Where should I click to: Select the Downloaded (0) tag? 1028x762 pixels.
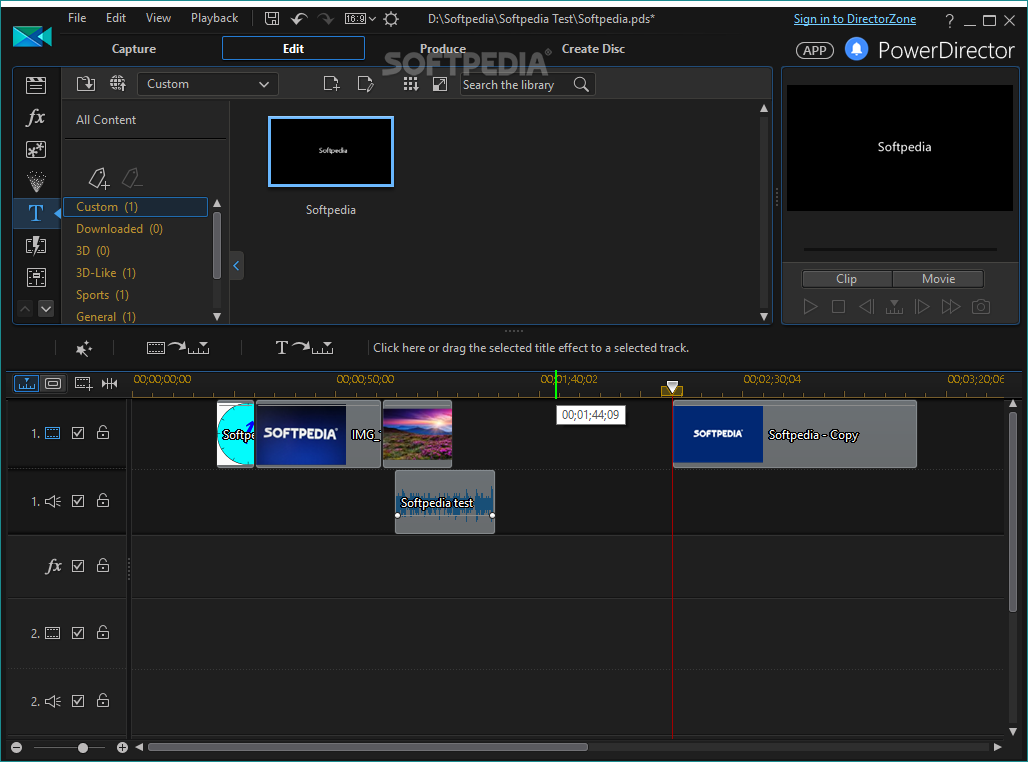(119, 229)
